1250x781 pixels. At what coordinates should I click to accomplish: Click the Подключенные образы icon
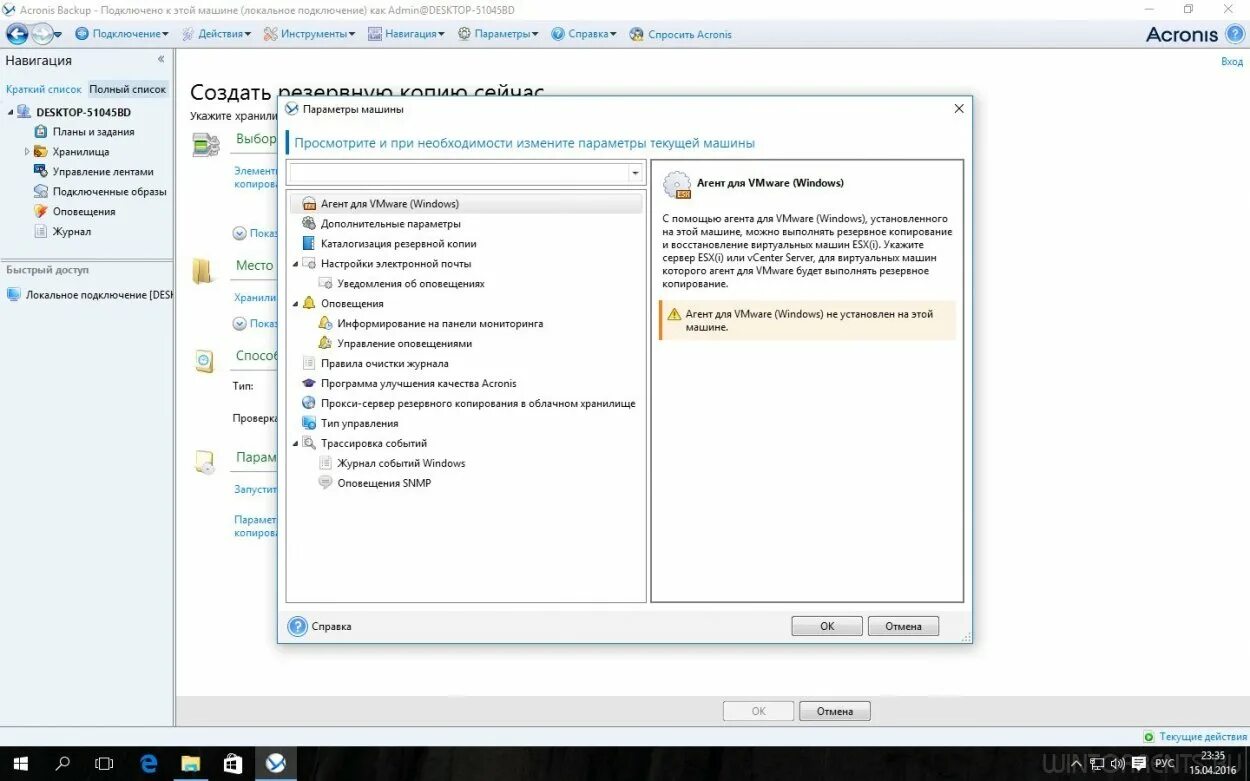(x=41, y=192)
